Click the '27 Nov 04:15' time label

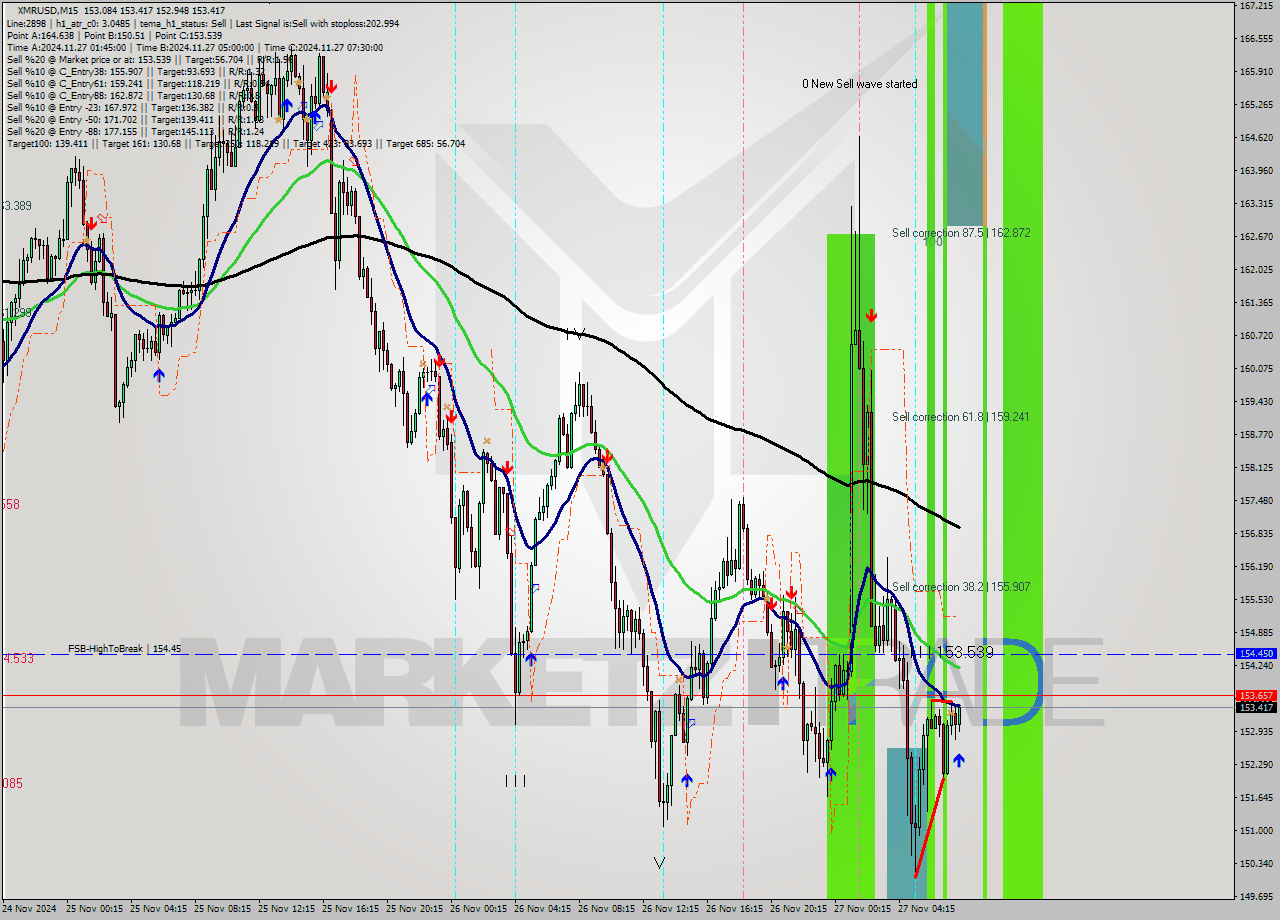926,909
